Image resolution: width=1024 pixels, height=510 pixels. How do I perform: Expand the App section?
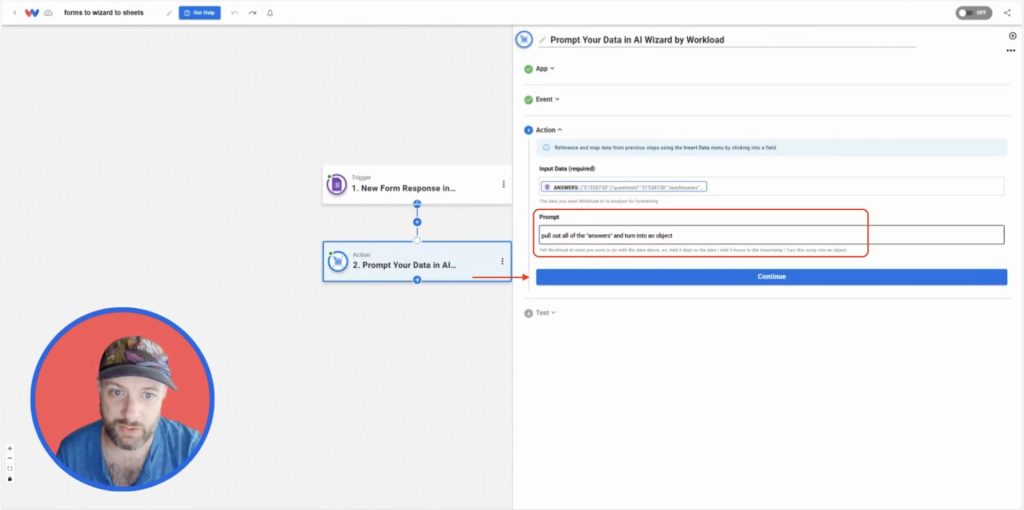[545, 69]
